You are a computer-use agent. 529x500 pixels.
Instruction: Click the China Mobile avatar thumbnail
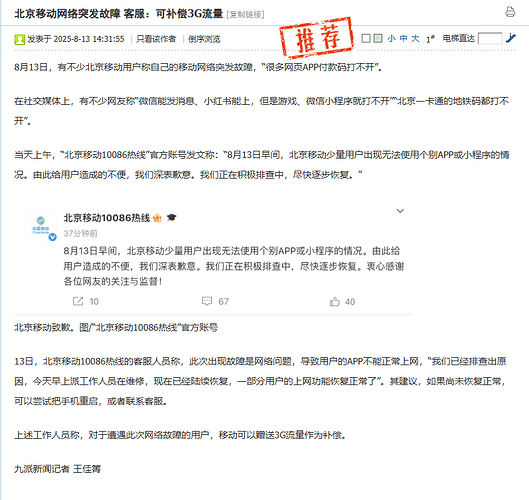41,225
